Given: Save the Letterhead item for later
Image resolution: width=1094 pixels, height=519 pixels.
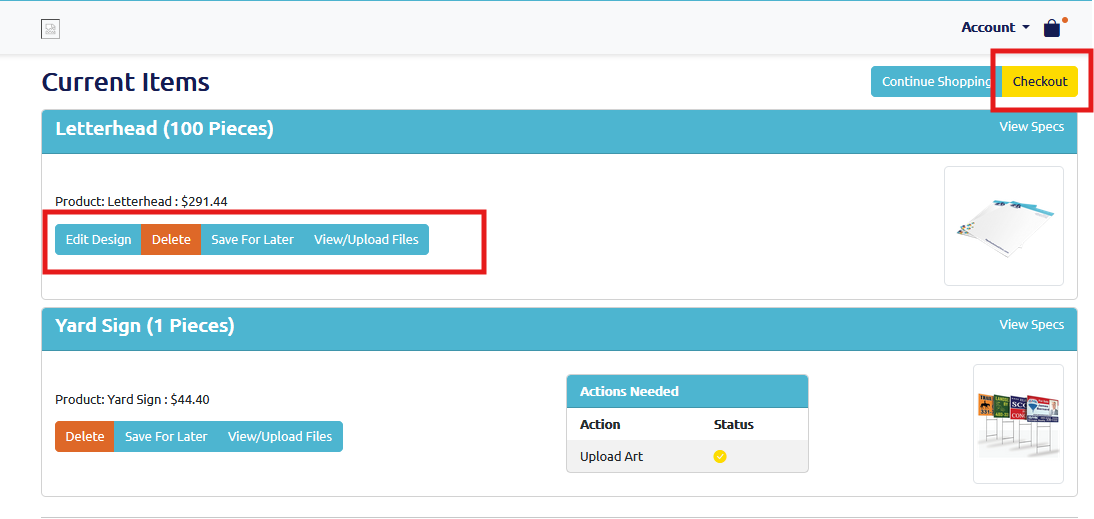Looking at the screenshot, I should point(252,240).
